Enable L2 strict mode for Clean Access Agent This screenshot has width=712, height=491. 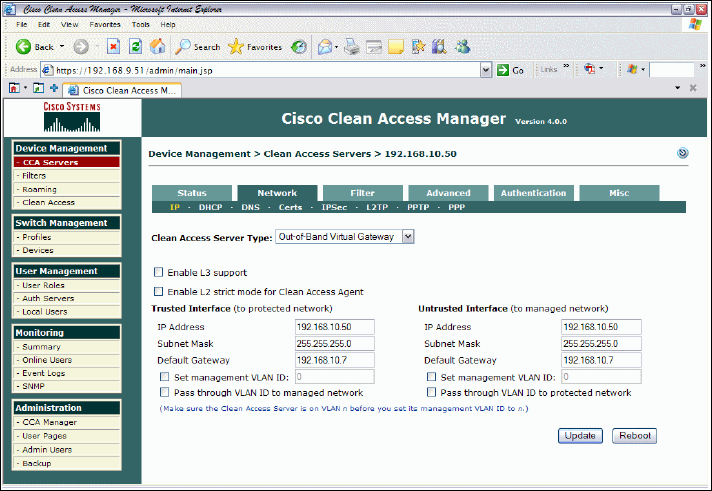(x=158, y=292)
